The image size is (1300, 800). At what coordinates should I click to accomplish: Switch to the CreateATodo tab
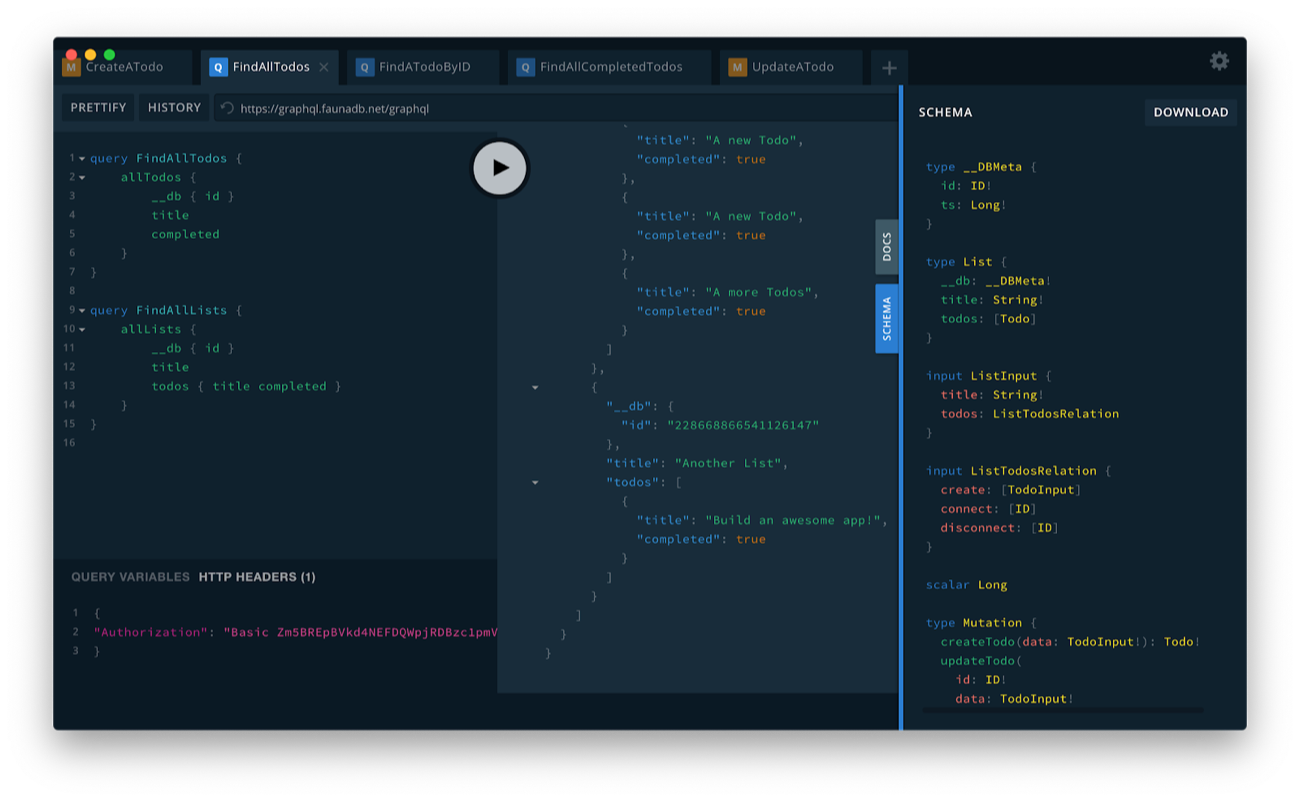tap(123, 67)
